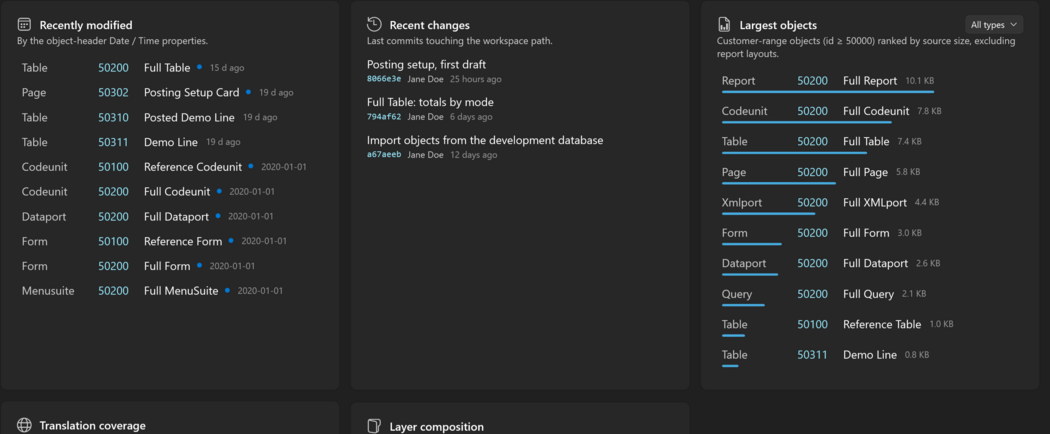
Task: Click the Recent changes heading
Action: (x=429, y=25)
